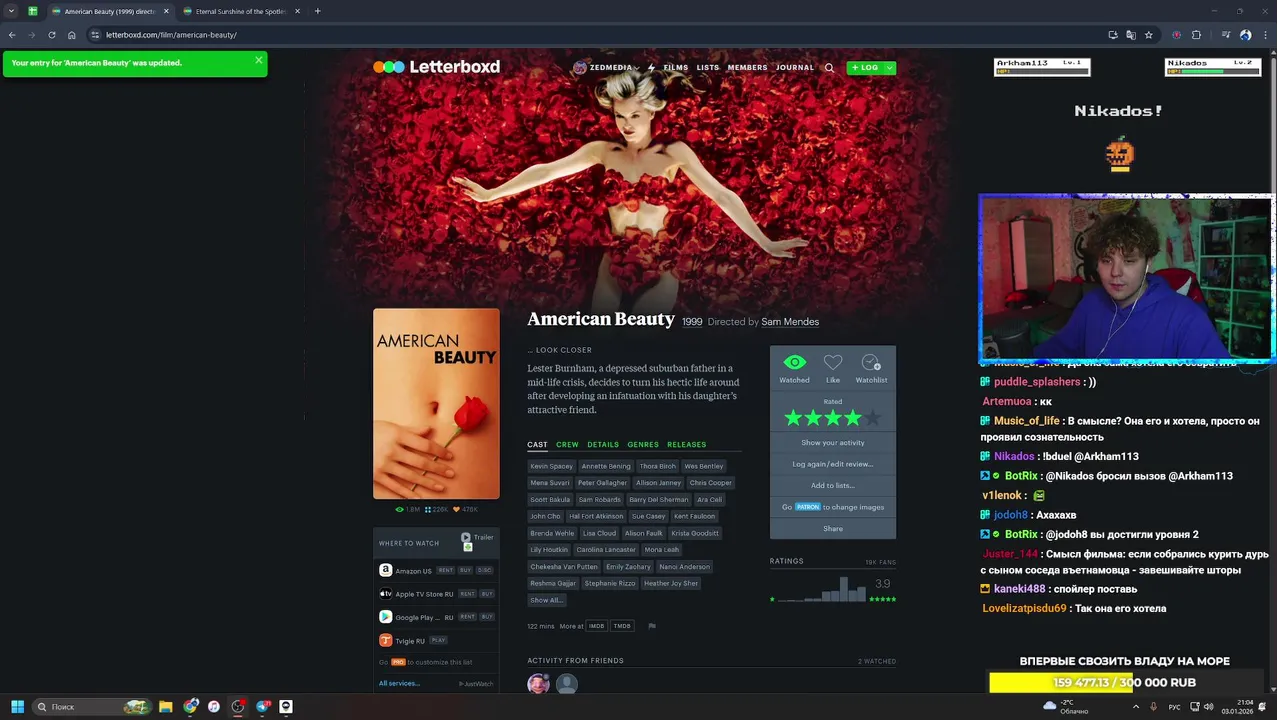Open the Apple TV Store RU icon

tap(385, 594)
